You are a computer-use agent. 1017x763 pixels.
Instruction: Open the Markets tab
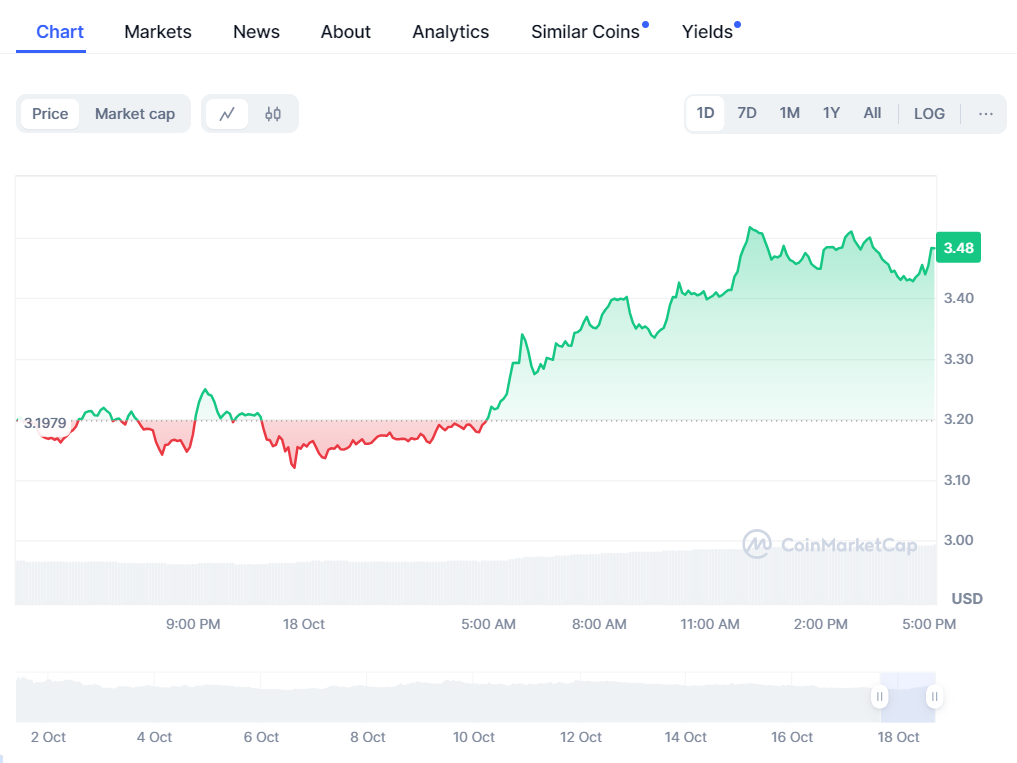click(157, 31)
